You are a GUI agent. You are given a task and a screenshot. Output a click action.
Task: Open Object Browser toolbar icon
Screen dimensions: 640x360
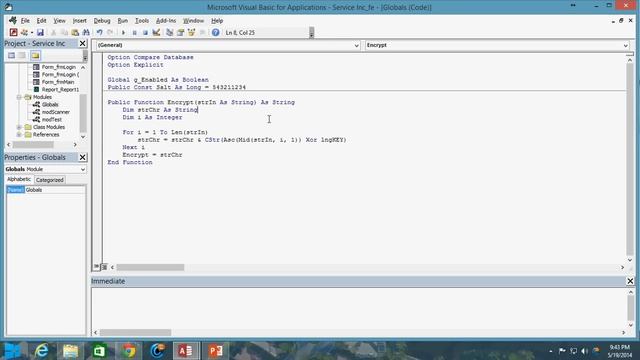(x=191, y=32)
